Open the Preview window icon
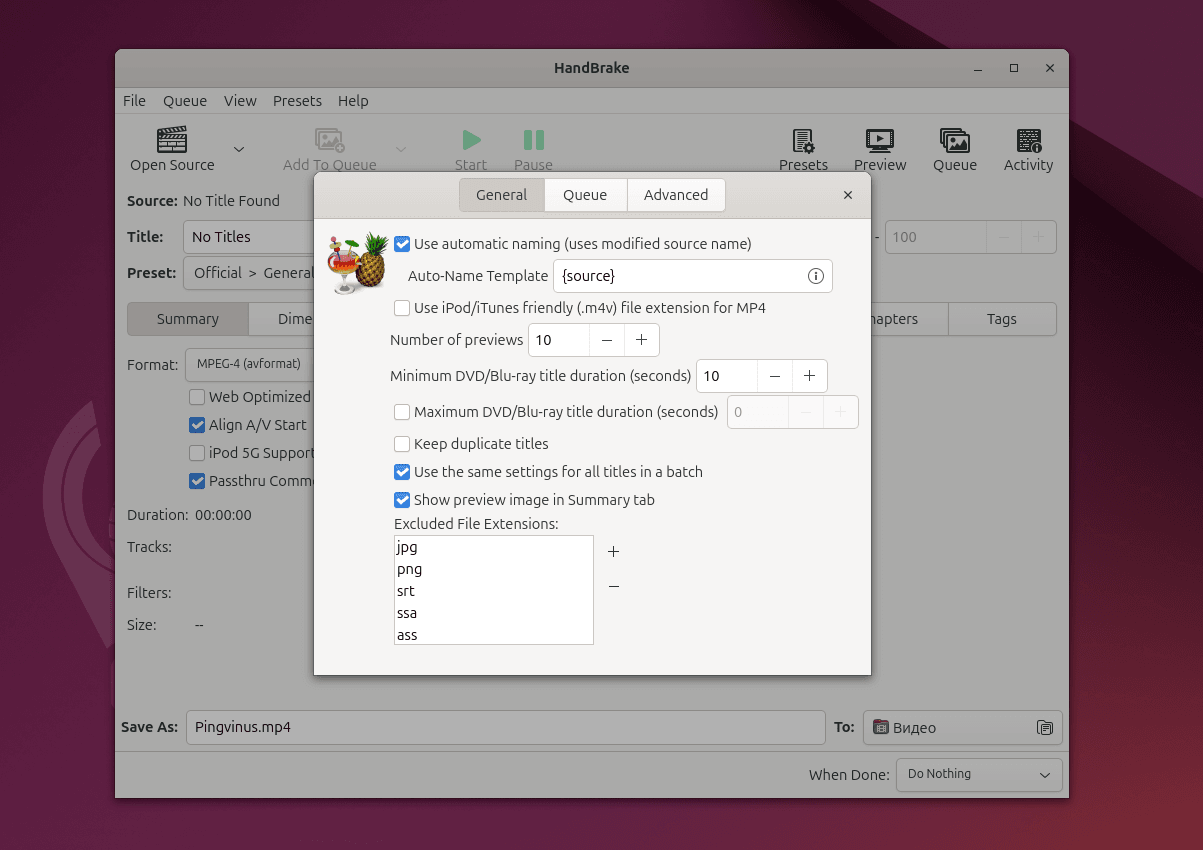Image resolution: width=1203 pixels, height=850 pixels. click(879, 141)
